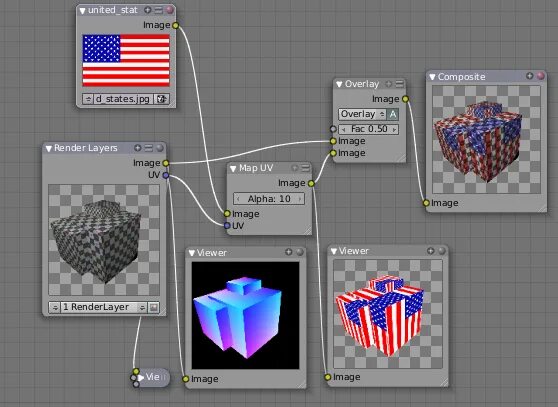Click plus icon on Render Layers header
The height and width of the screenshot is (407, 558).
pyautogui.click(x=138, y=148)
